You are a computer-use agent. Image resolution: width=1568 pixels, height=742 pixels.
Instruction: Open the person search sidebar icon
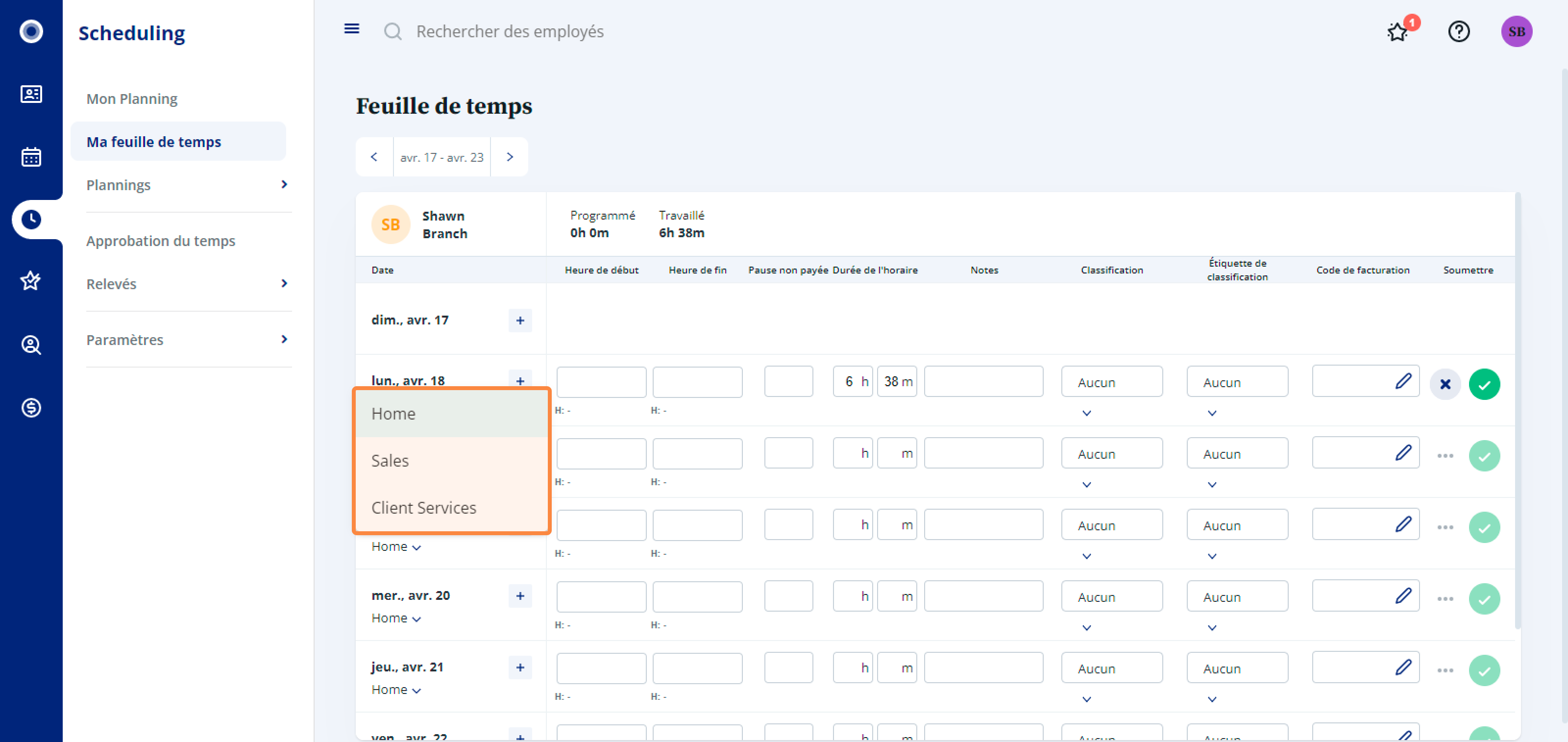pos(31,345)
